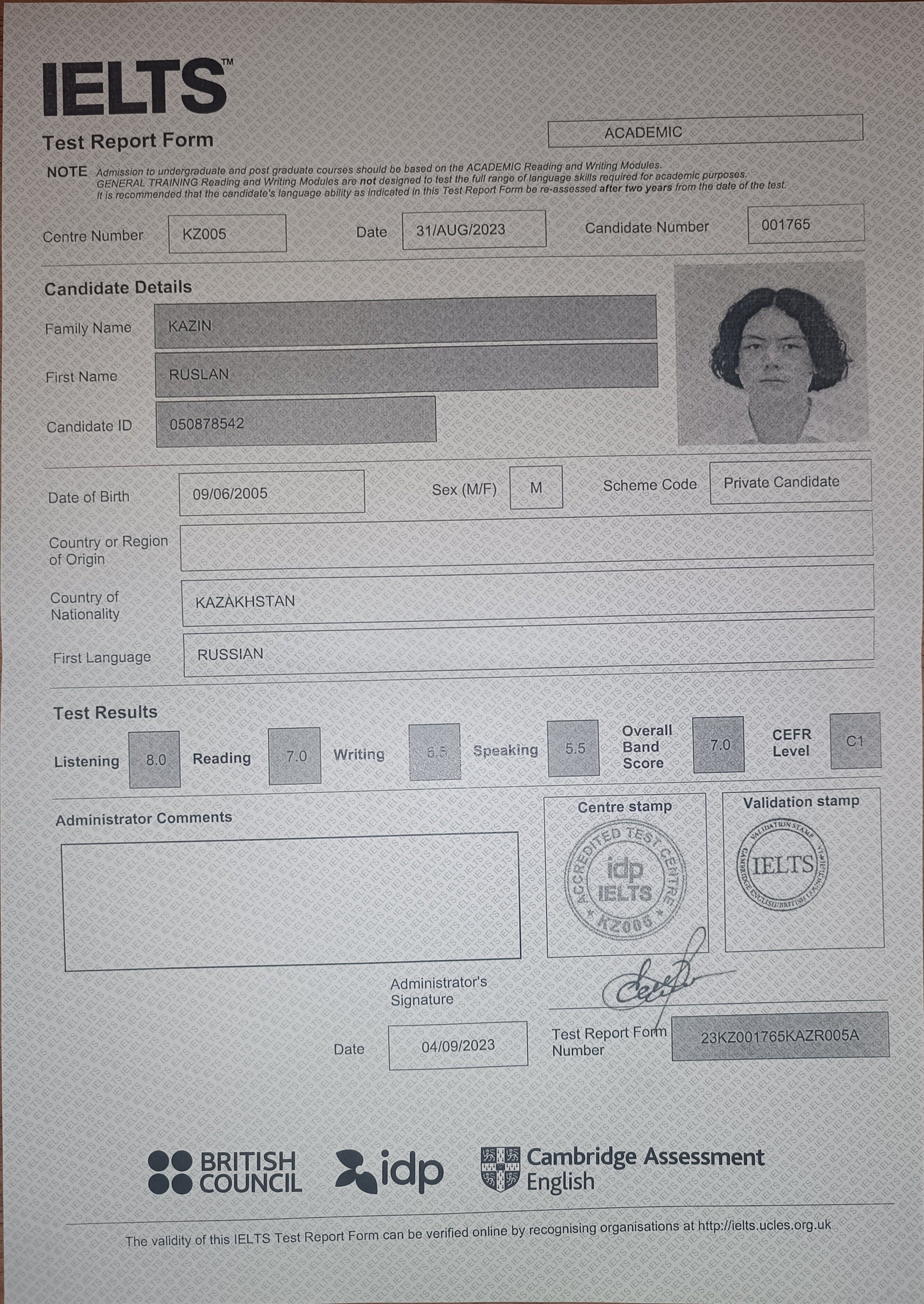Viewport: 924px width, 1304px height.
Task: Click the Test Report Form Number 23KZ001765KAZR005A
Action: point(780,1037)
